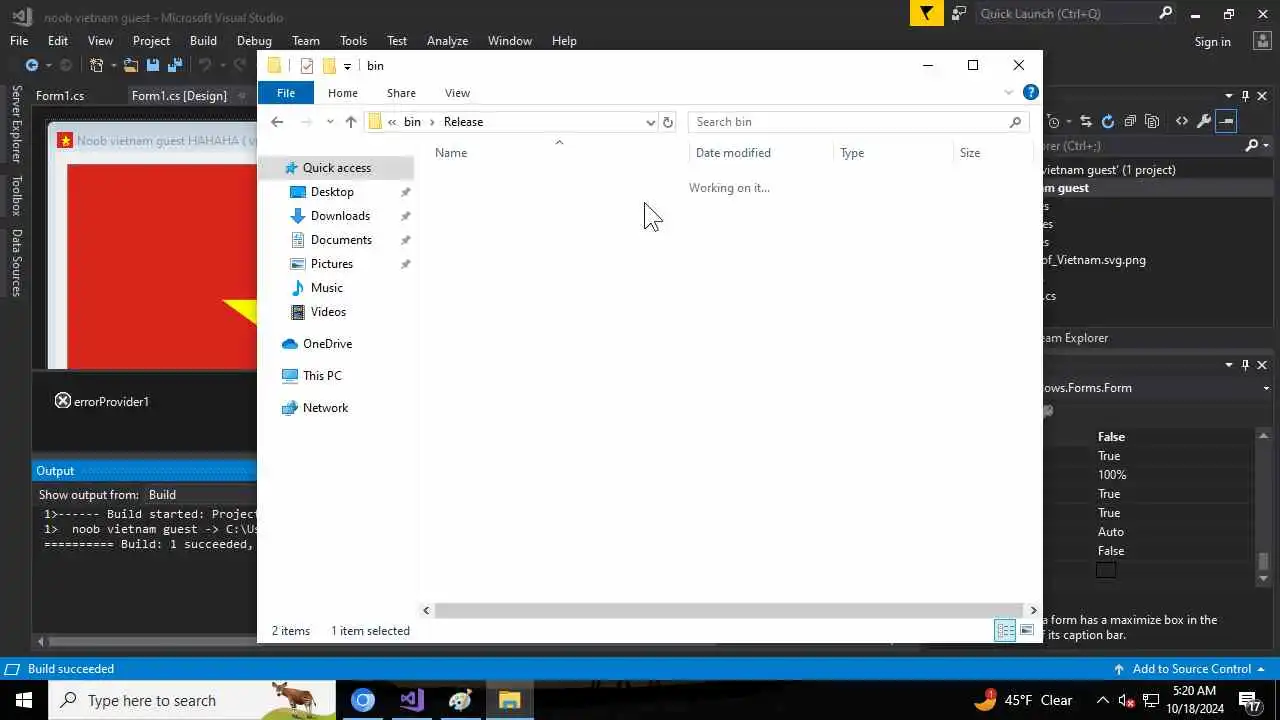Click the Show All Files icon in Solution Explorer
Viewport: 1280px width, 720px height.
1152,121
